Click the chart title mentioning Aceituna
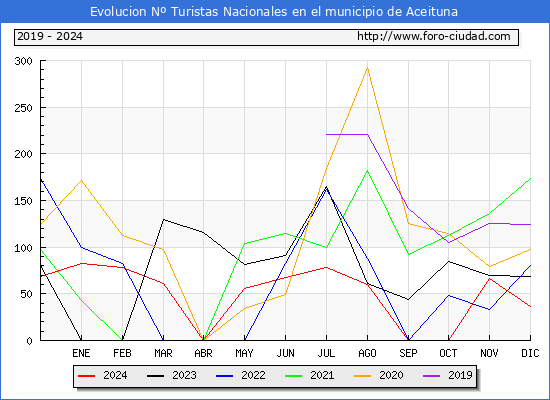Viewport: 550px width, 400px height. (x=274, y=12)
